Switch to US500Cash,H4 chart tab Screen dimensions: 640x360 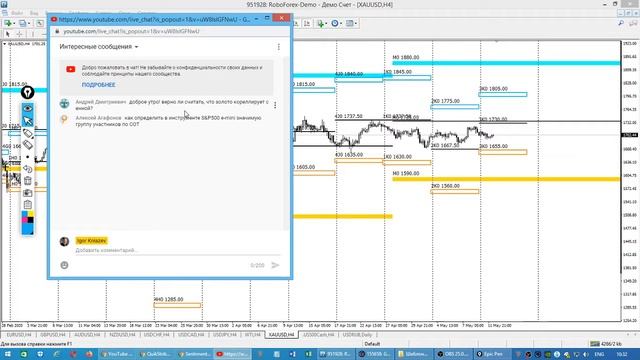point(318,335)
